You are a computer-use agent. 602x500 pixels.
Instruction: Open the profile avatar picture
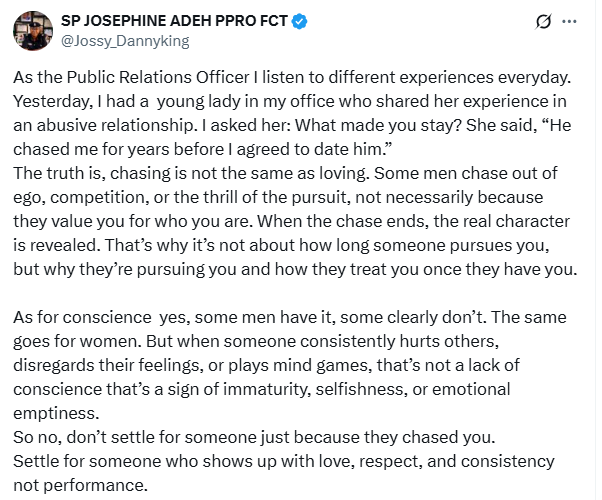33,31
